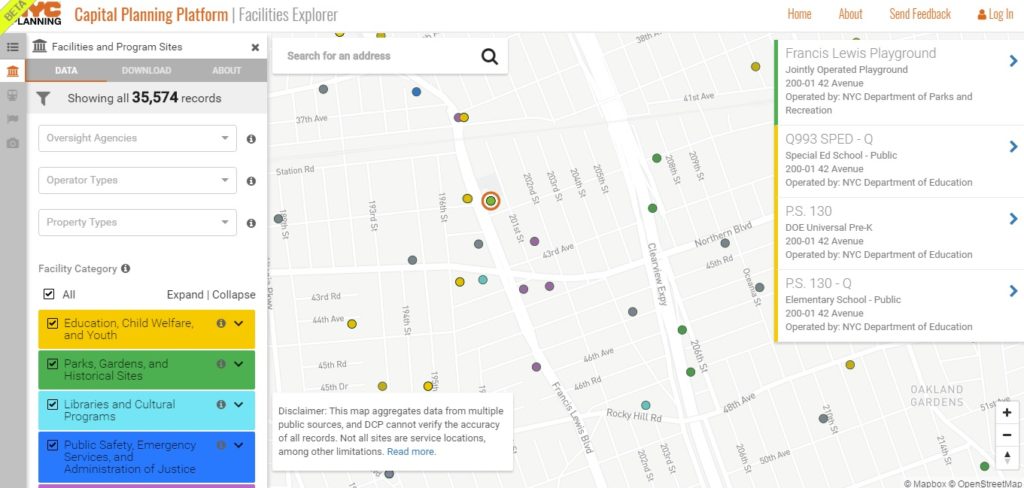The height and width of the screenshot is (488, 1024).
Task: Select the transit train icon in sidebar
Action: 13,96
